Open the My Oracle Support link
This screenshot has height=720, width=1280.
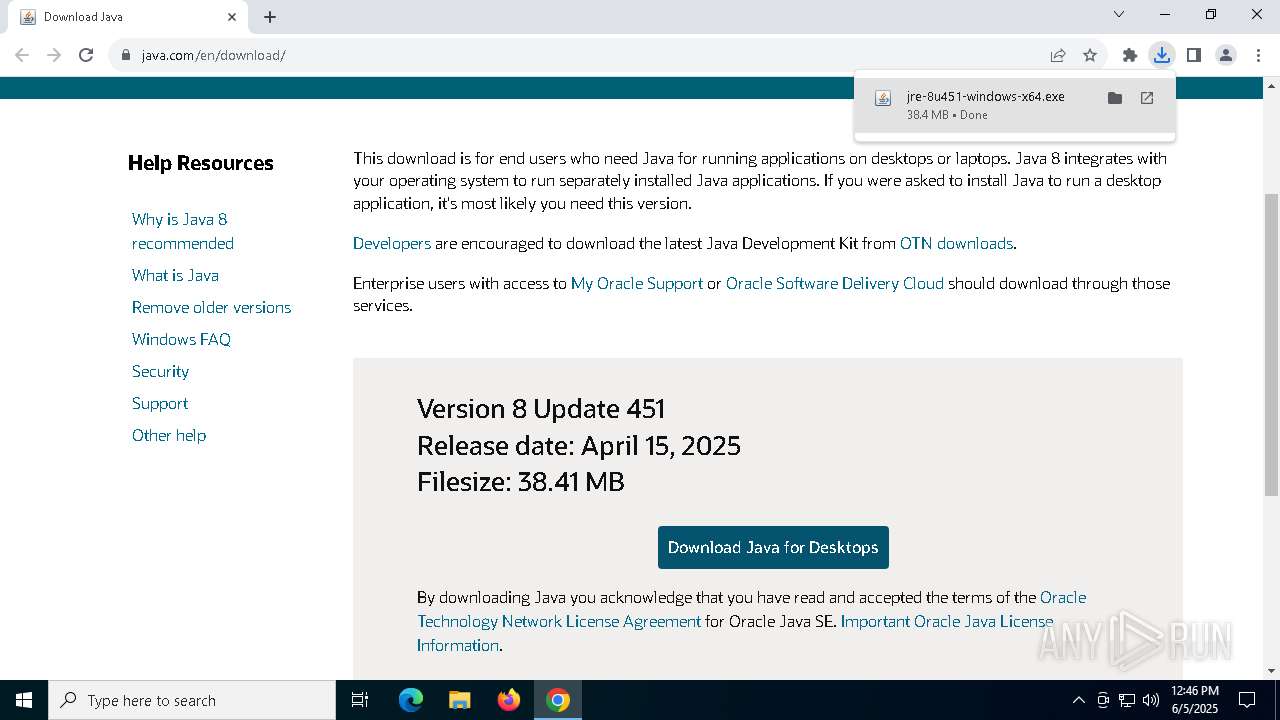click(637, 283)
